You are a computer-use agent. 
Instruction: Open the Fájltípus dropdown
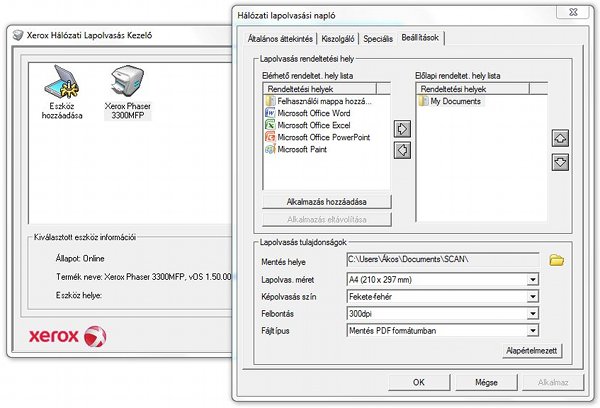(x=532, y=331)
